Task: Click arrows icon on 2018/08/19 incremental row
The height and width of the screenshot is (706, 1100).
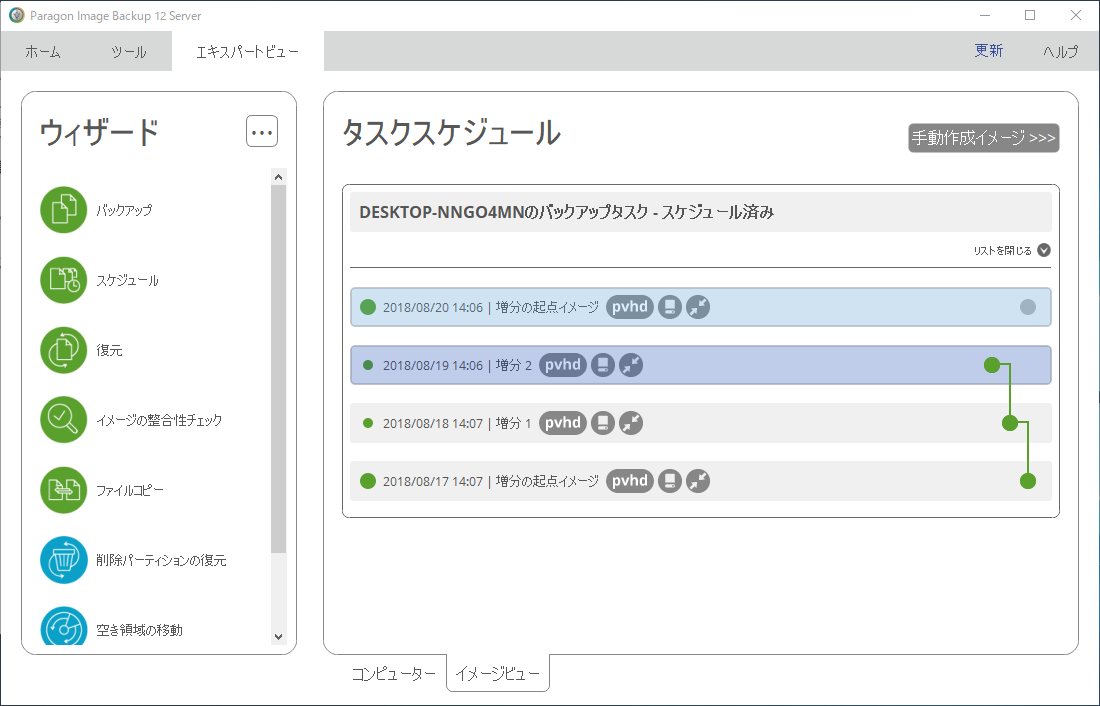Action: point(630,365)
